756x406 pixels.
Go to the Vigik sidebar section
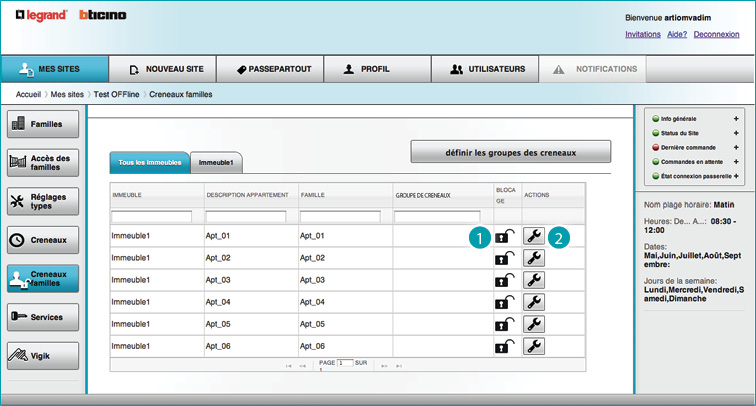point(41,353)
